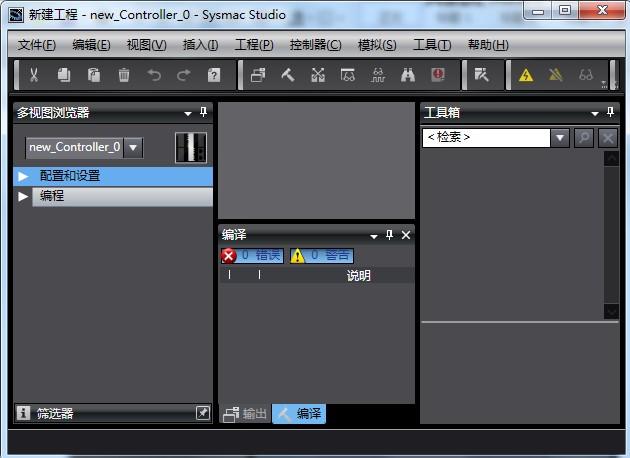Viewport: 630px width, 458px height.
Task: Open the toolbar overflow options arrow
Action: tap(604, 84)
